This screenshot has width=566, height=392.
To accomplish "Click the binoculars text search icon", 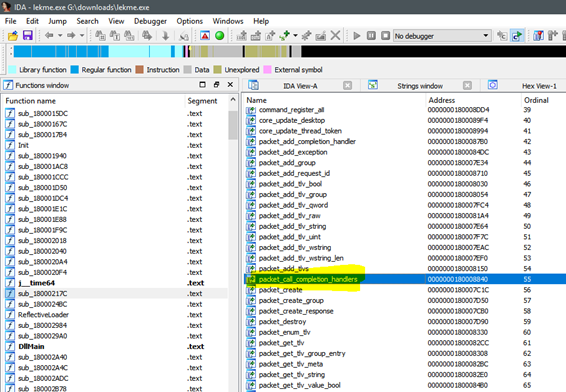I will pos(114,35).
